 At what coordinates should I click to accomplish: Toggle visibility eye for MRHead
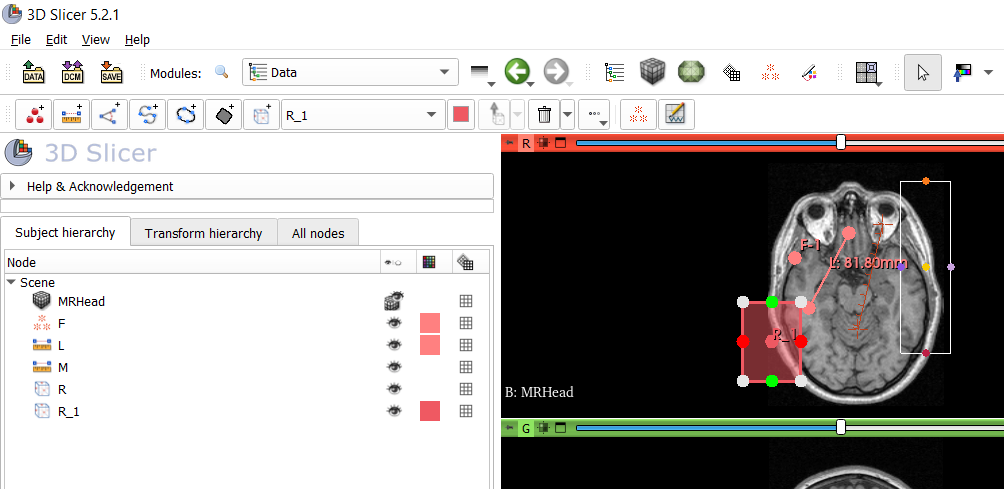(x=394, y=301)
